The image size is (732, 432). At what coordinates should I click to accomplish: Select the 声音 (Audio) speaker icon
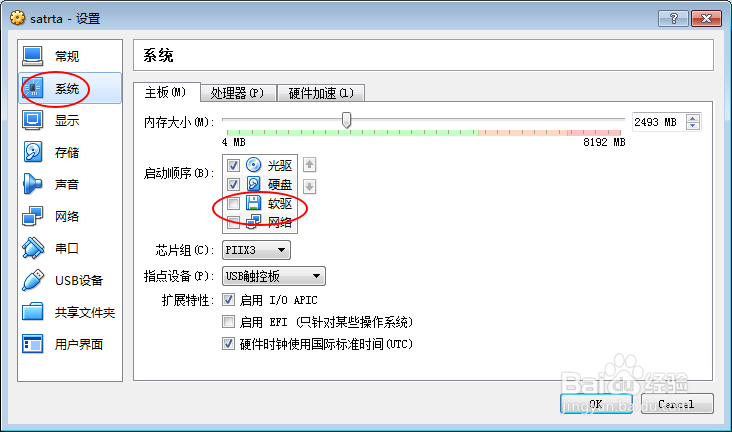[x=32, y=184]
